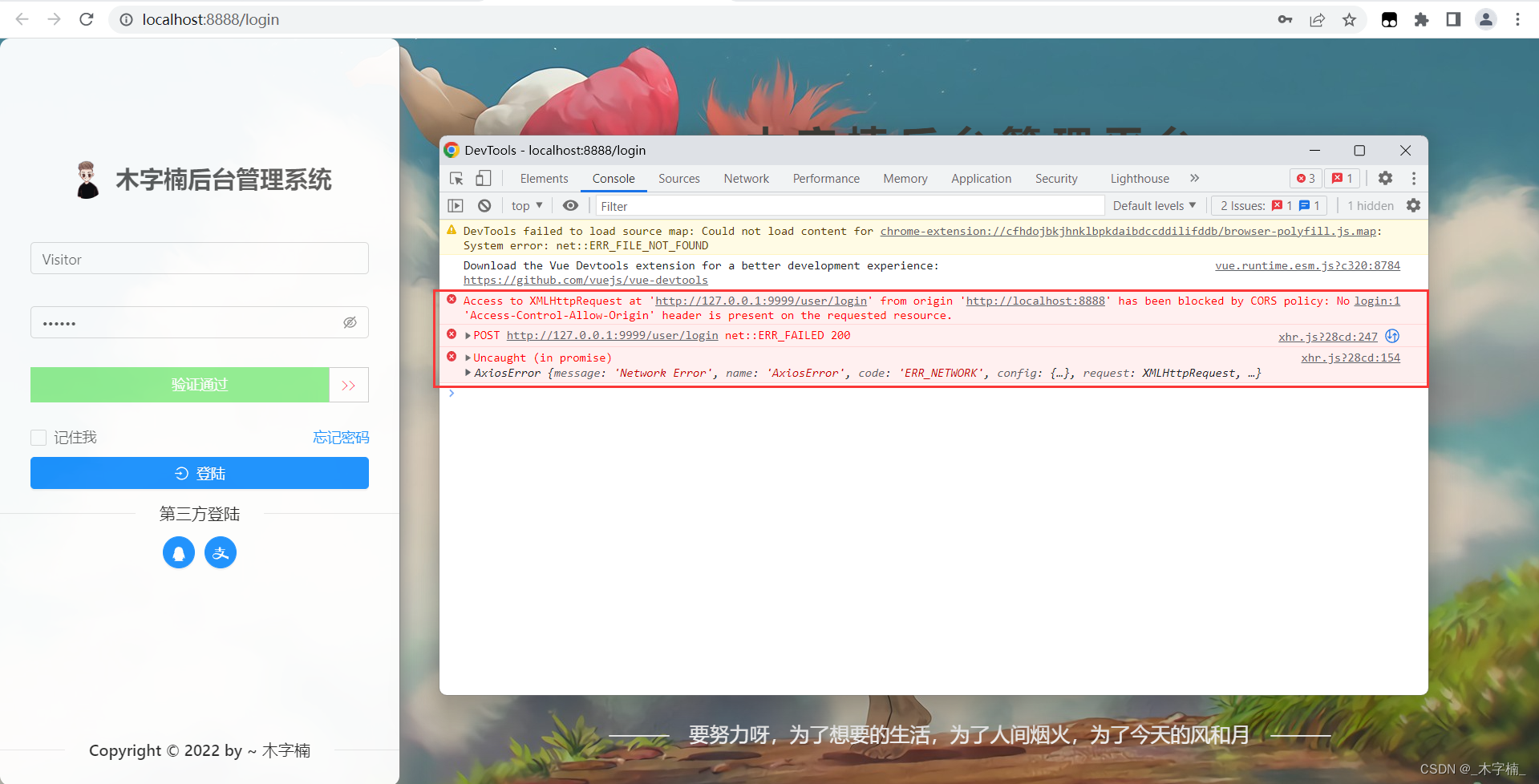The image size is (1539, 784).
Task: Switch to the Network tab
Action: 747,178
